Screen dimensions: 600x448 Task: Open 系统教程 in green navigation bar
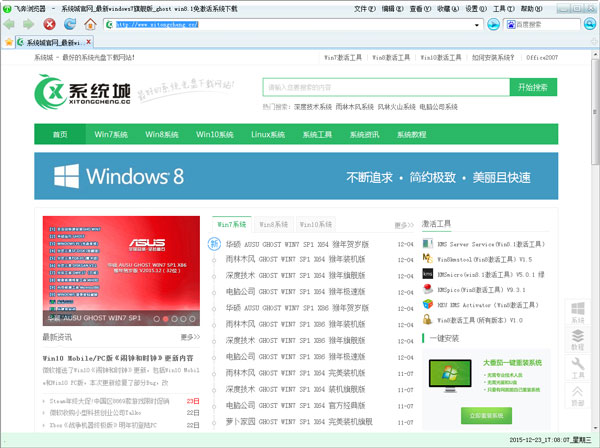pos(411,134)
